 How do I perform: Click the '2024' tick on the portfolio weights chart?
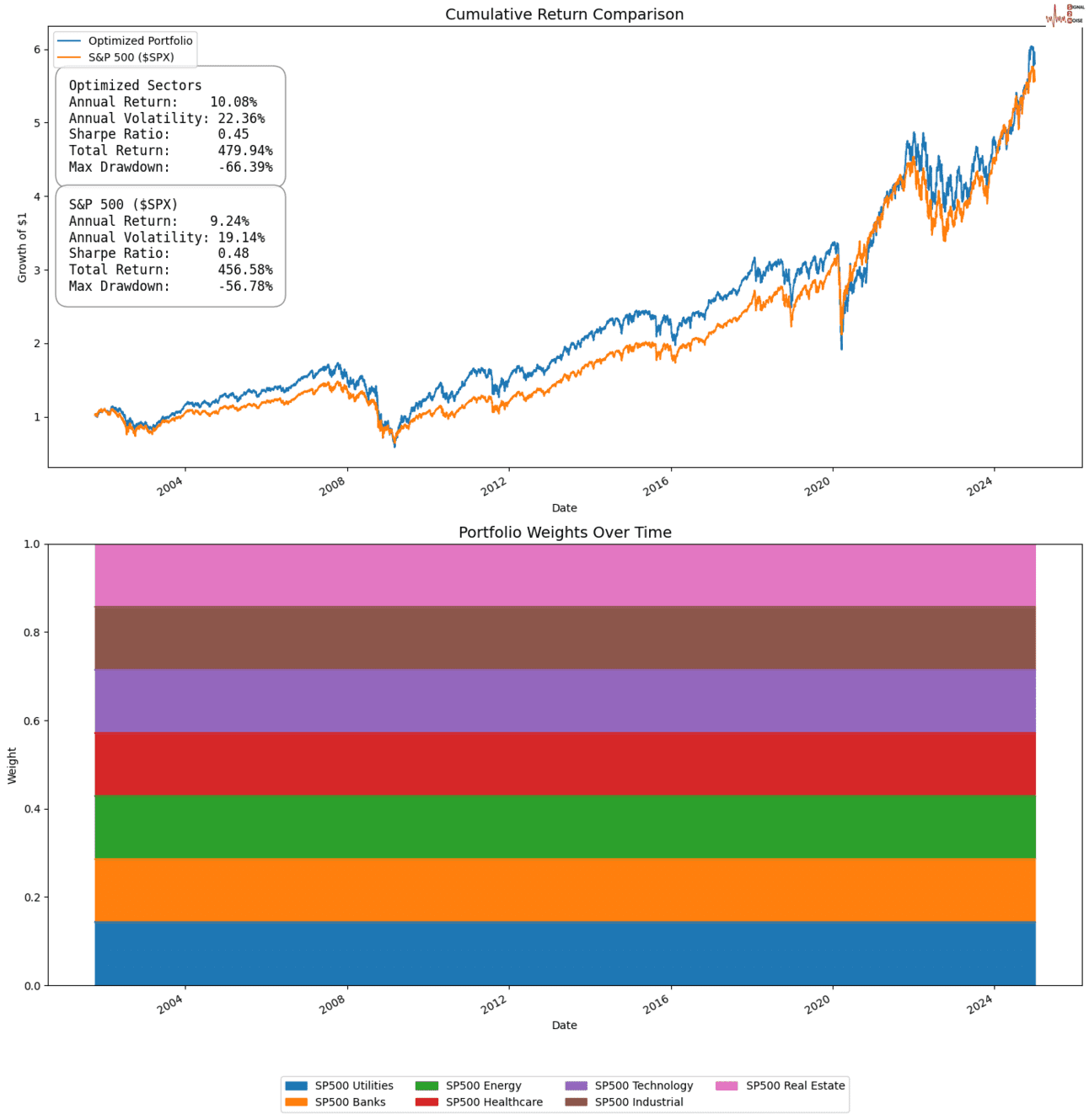tap(980, 1003)
